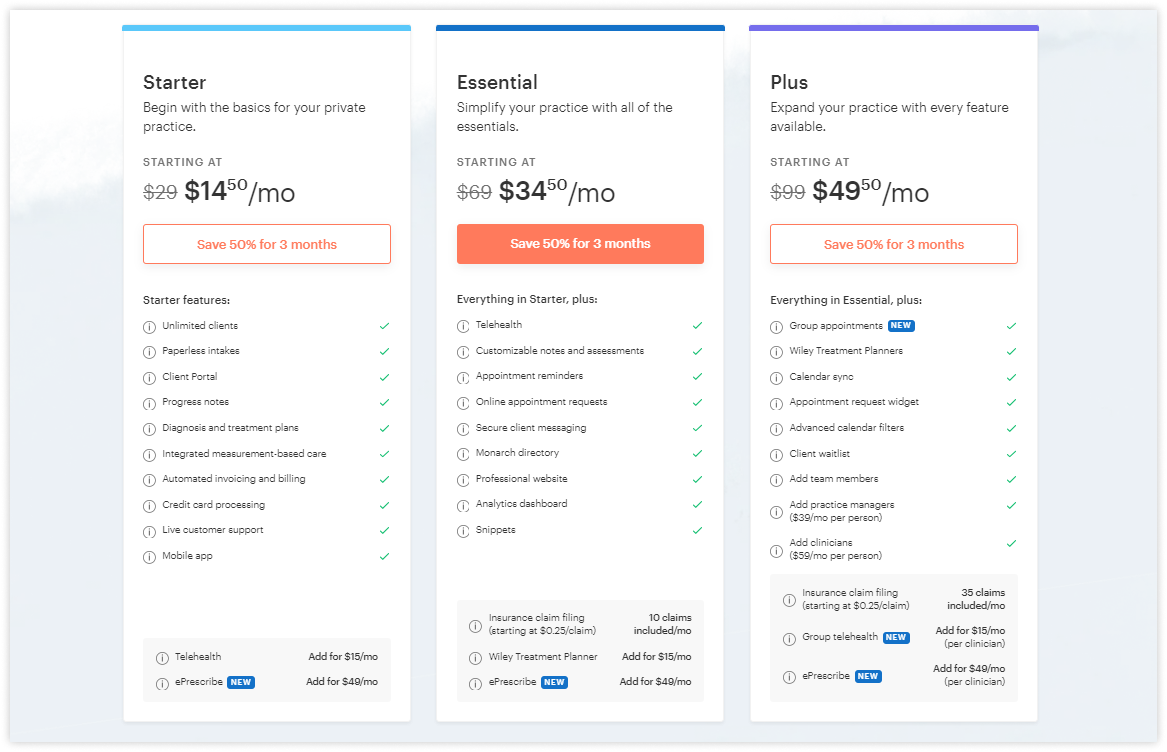1167x752 pixels.
Task: Open info icon for Plus Group telehealth add-on
Action: [790, 639]
